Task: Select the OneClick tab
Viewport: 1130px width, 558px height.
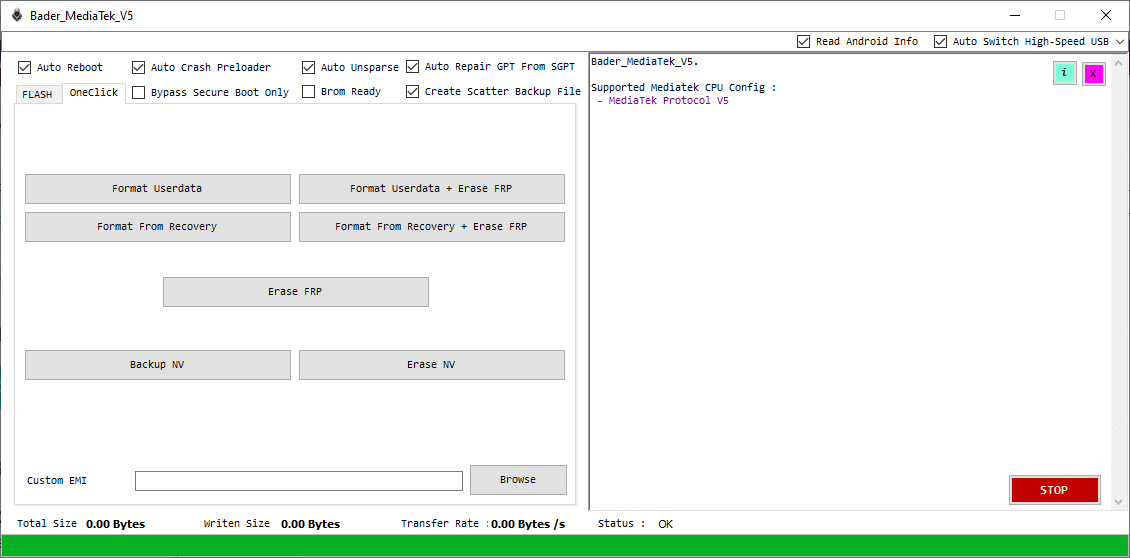Action: coord(93,93)
